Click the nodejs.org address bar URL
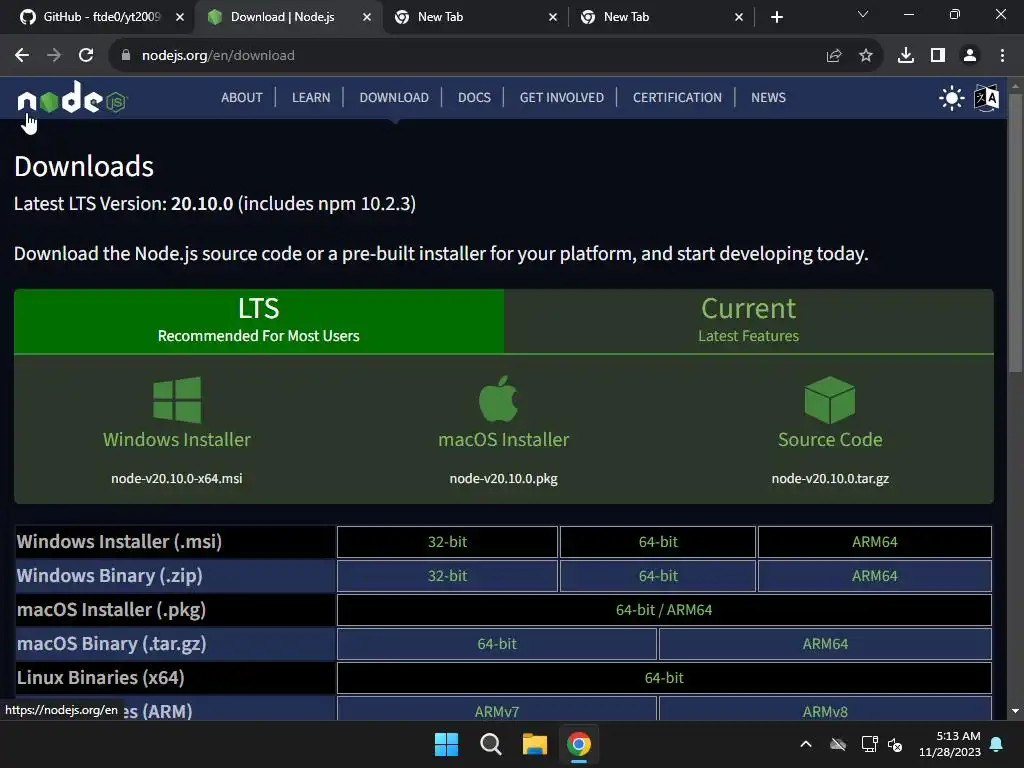Viewport: 1024px width, 768px height. pyautogui.click(x=218, y=56)
